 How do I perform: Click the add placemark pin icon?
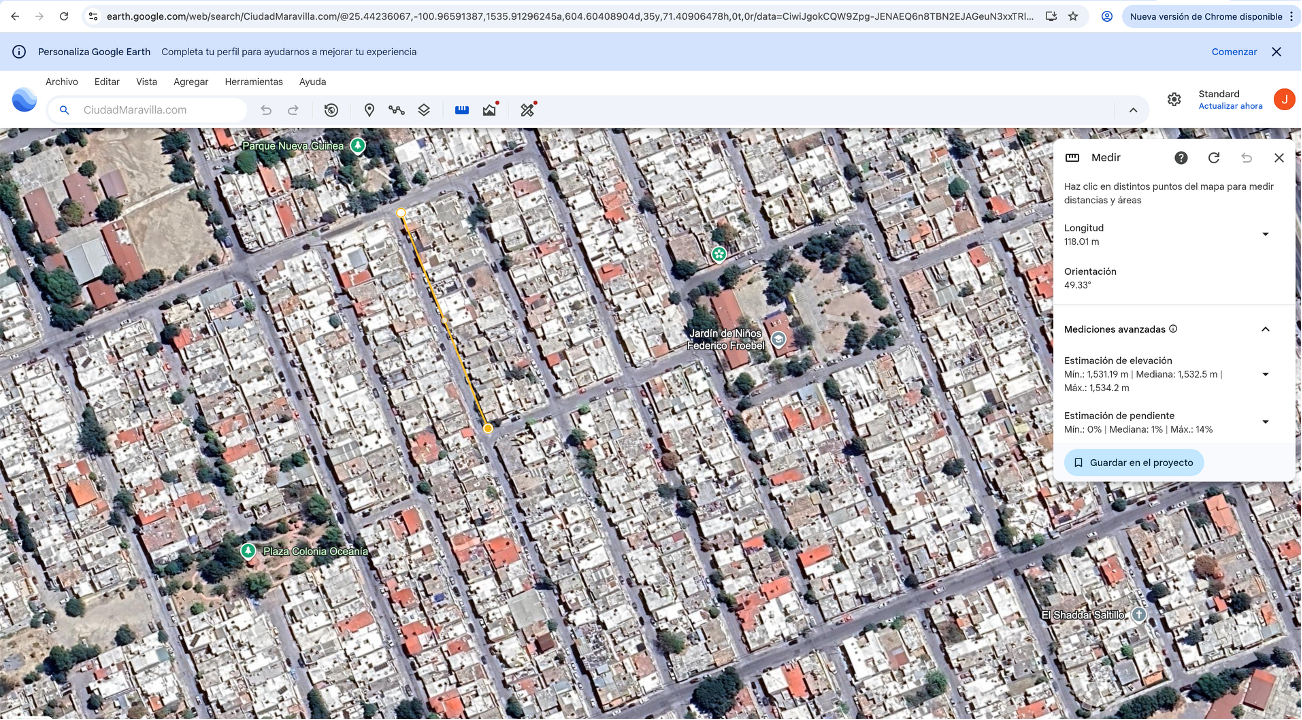[x=369, y=110]
